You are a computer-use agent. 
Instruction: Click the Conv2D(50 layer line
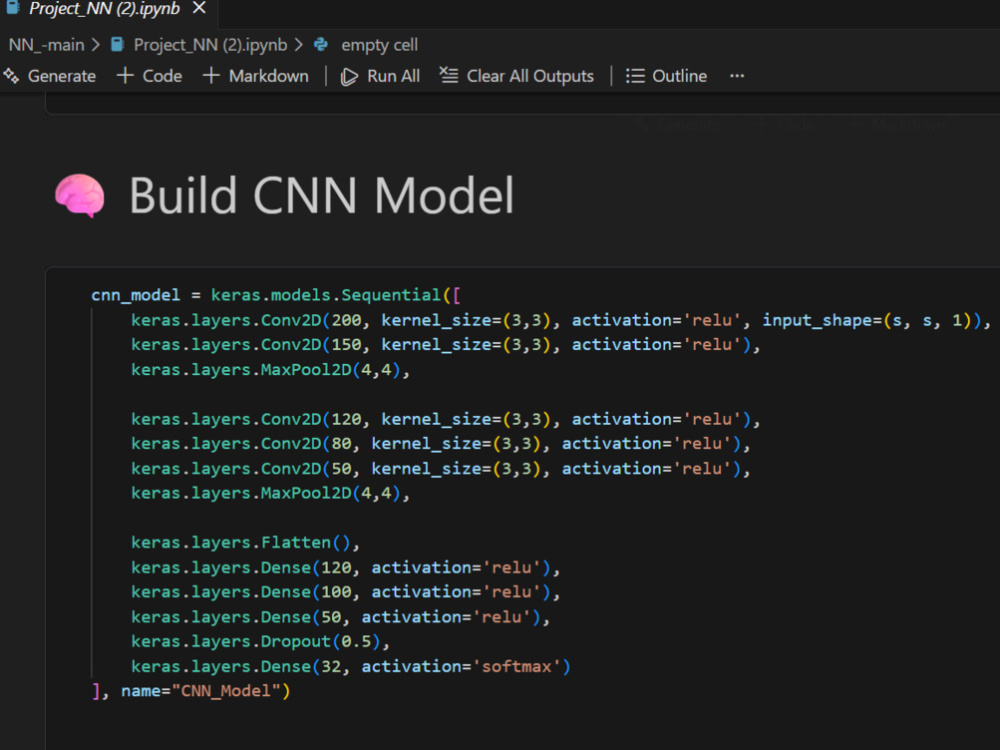pyautogui.click(x=441, y=469)
